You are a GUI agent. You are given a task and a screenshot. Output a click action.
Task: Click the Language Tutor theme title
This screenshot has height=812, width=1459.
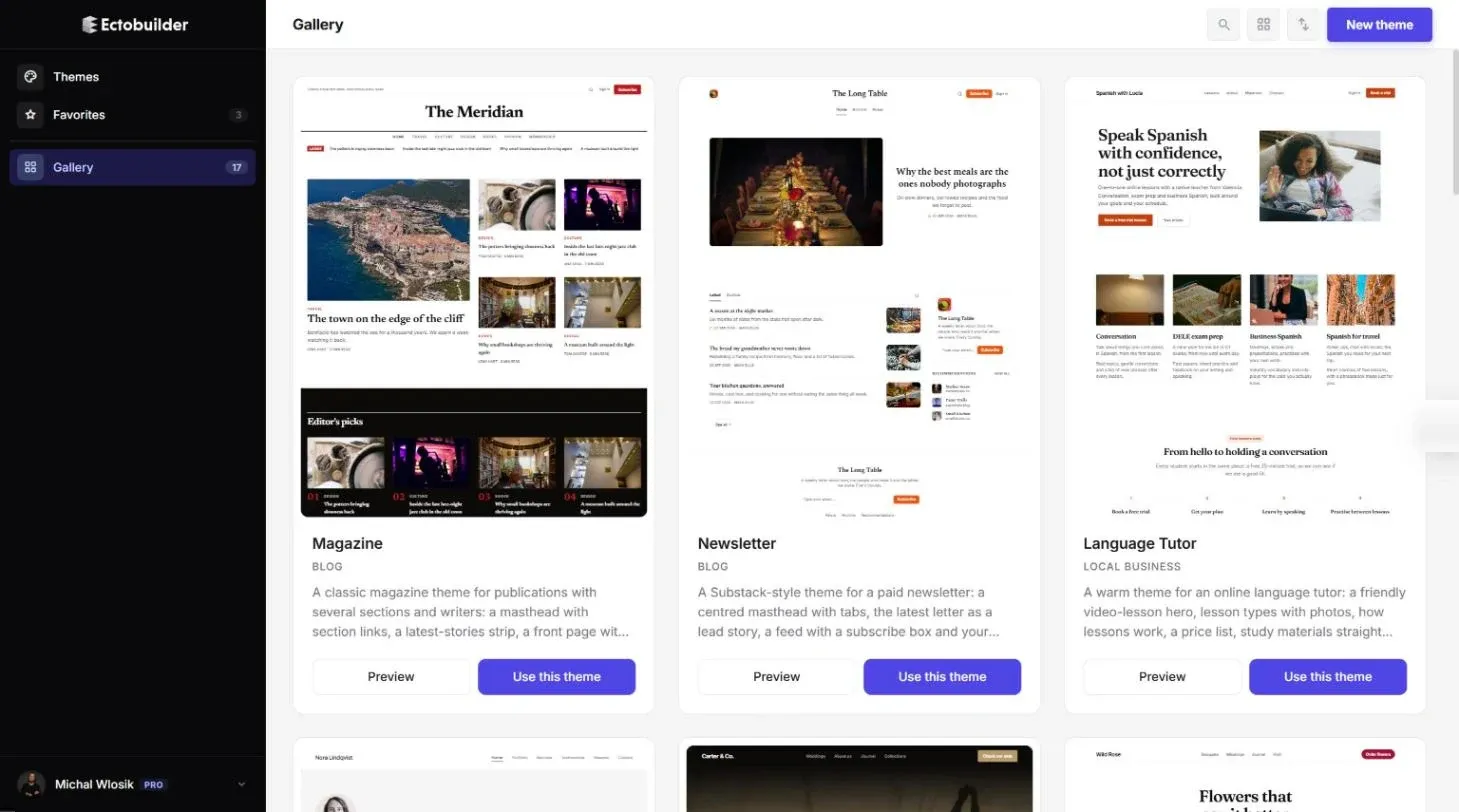point(1140,544)
